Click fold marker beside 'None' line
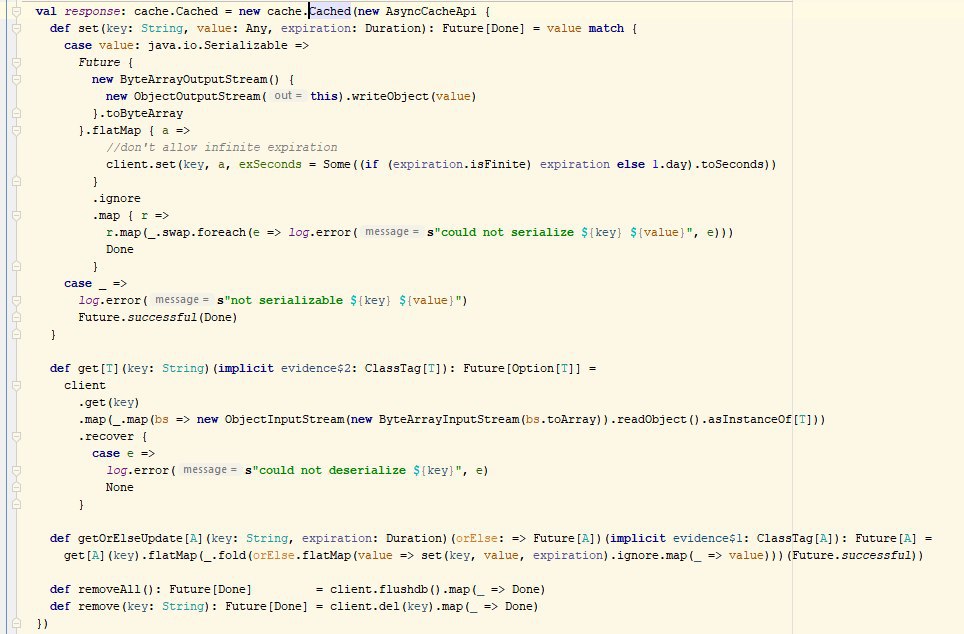This screenshot has width=964, height=634. [x=17, y=487]
